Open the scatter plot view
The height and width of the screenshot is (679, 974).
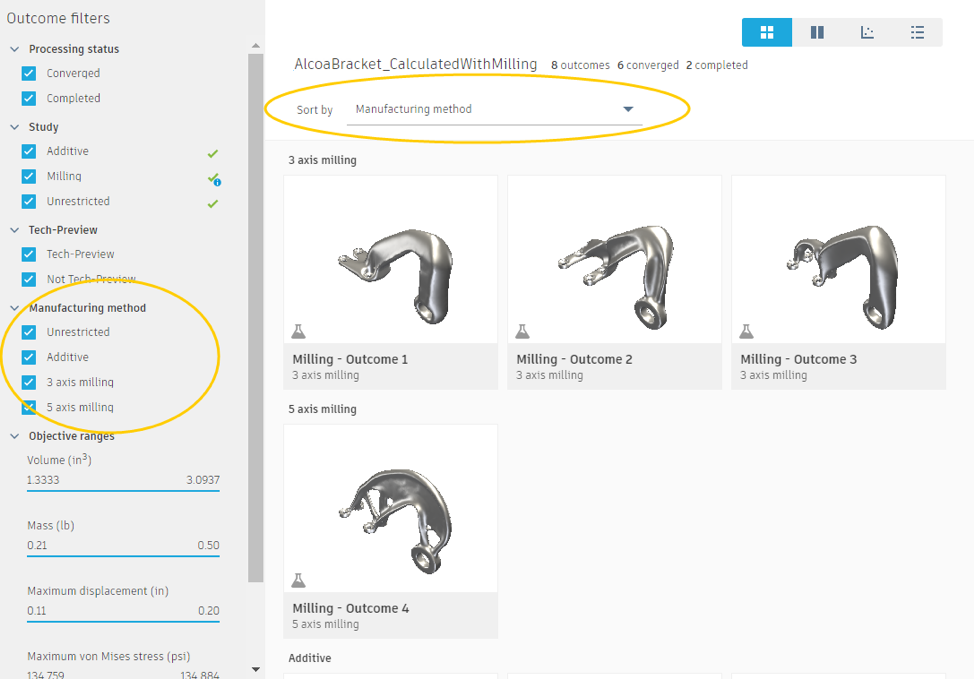tap(867, 32)
